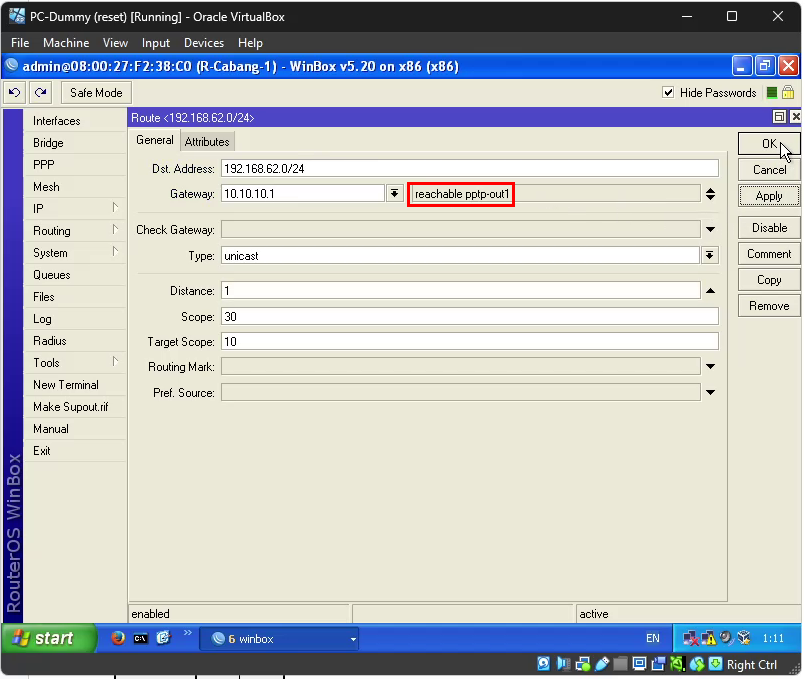Image resolution: width=805 pixels, height=679 pixels.
Task: Click the Disable button
Action: point(769,227)
